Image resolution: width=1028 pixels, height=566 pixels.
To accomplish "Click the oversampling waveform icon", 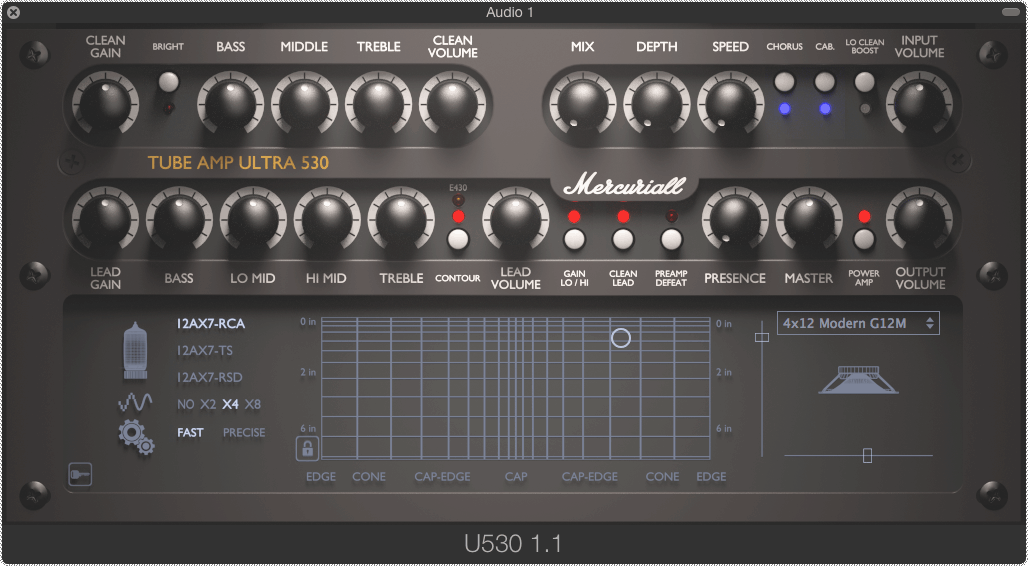I will pyautogui.click(x=135, y=401).
